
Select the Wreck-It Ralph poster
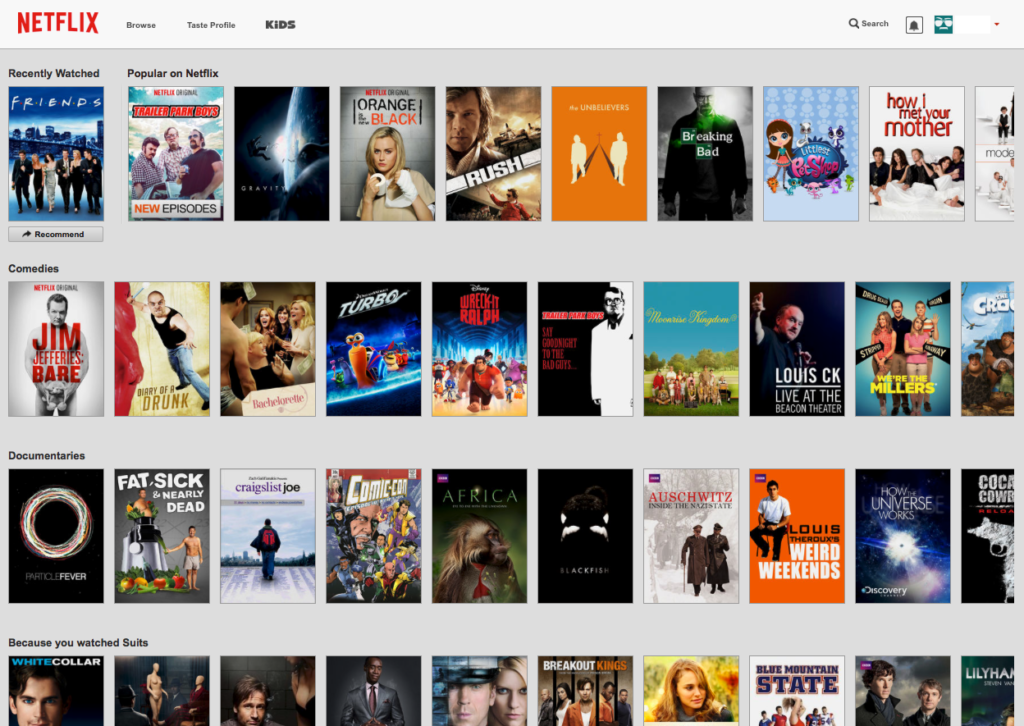coord(479,349)
